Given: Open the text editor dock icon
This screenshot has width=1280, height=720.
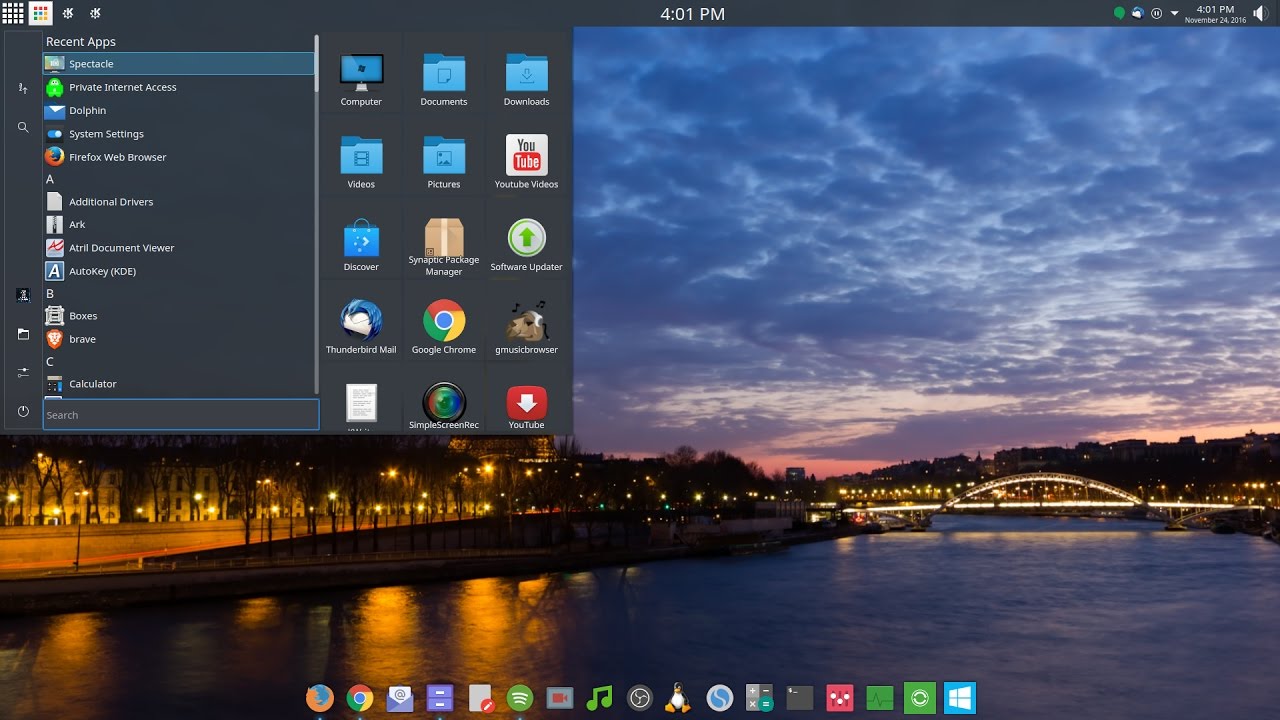Looking at the screenshot, I should [481, 697].
